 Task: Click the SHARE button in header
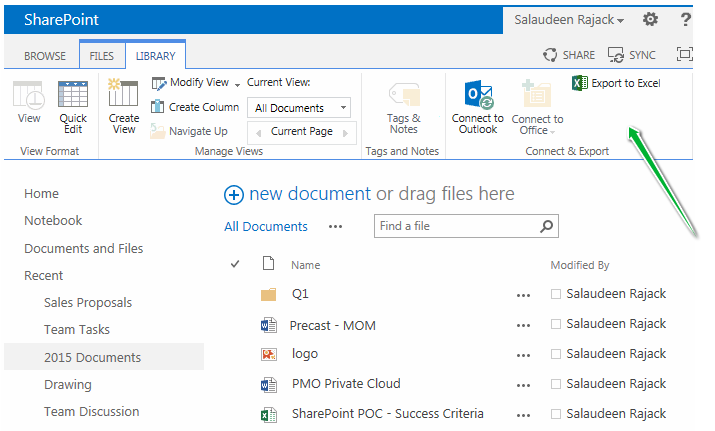[x=569, y=55]
